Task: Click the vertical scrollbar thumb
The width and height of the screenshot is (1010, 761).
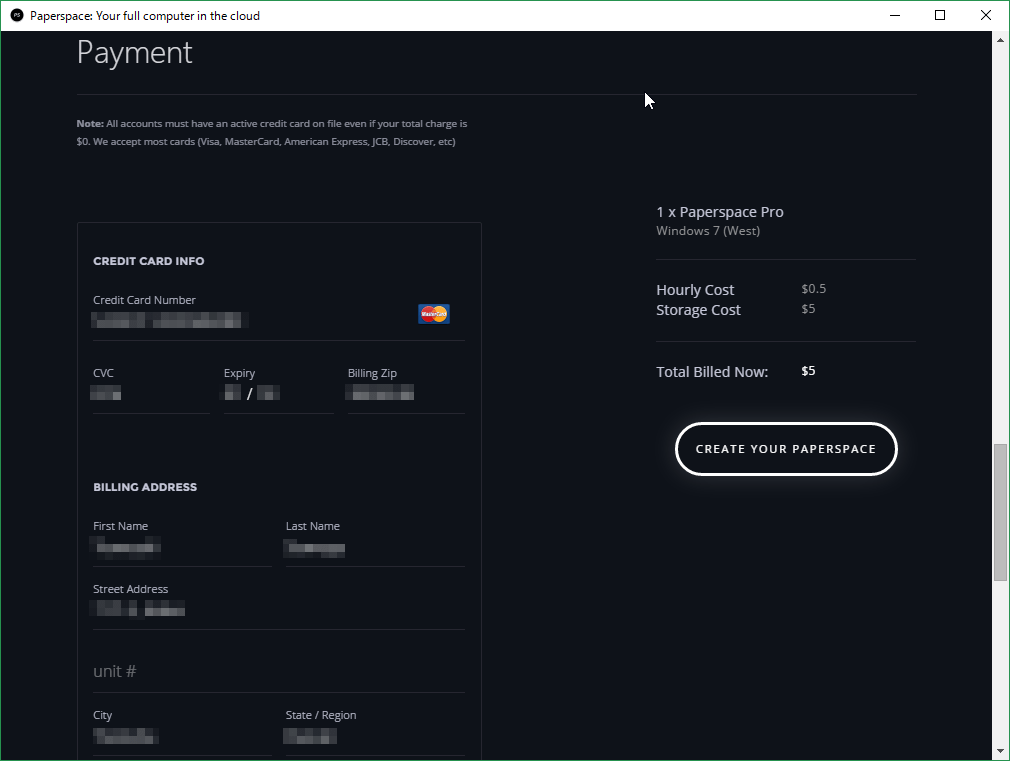Action: click(x=1000, y=512)
